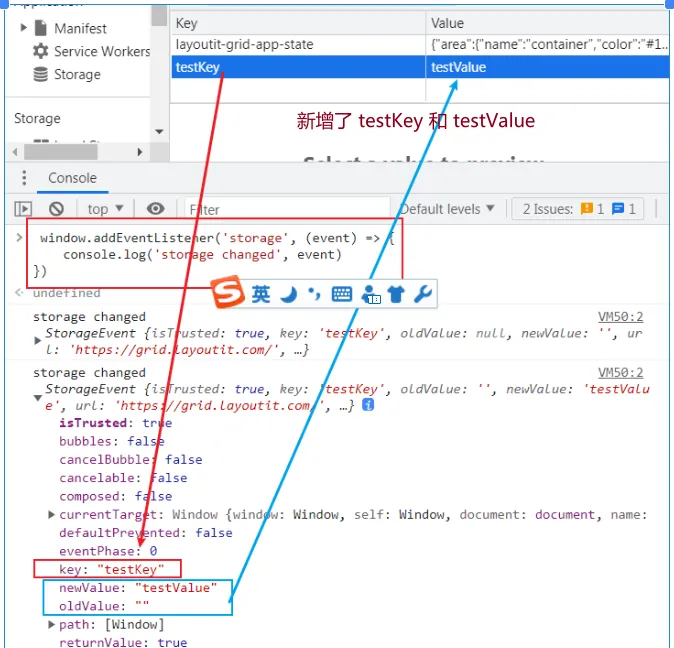Switch to the Console tab
The height and width of the screenshot is (648, 674).
click(72, 178)
